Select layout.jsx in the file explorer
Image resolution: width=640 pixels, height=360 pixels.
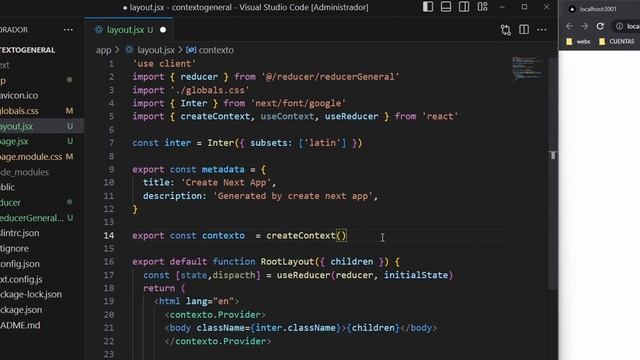click(x=16, y=127)
